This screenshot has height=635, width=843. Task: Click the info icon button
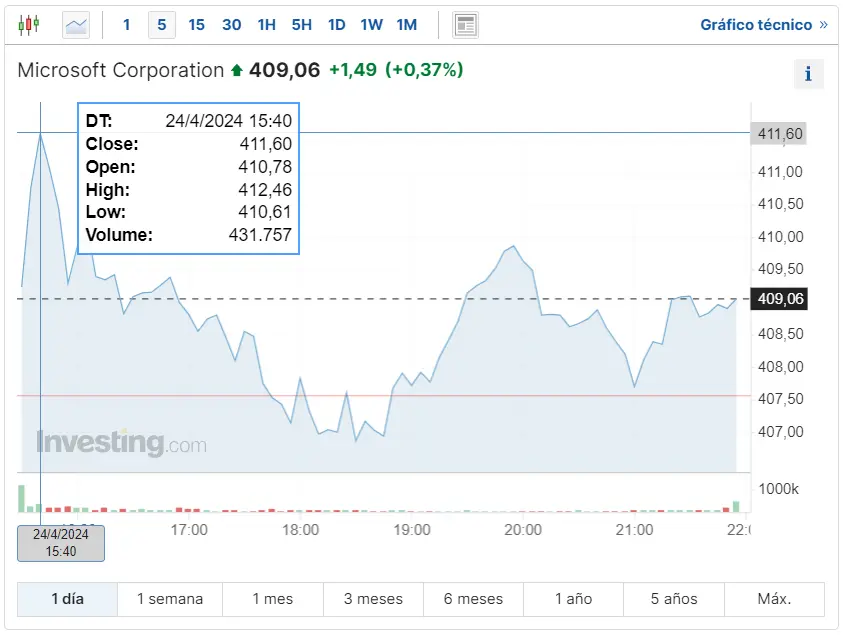click(x=808, y=74)
